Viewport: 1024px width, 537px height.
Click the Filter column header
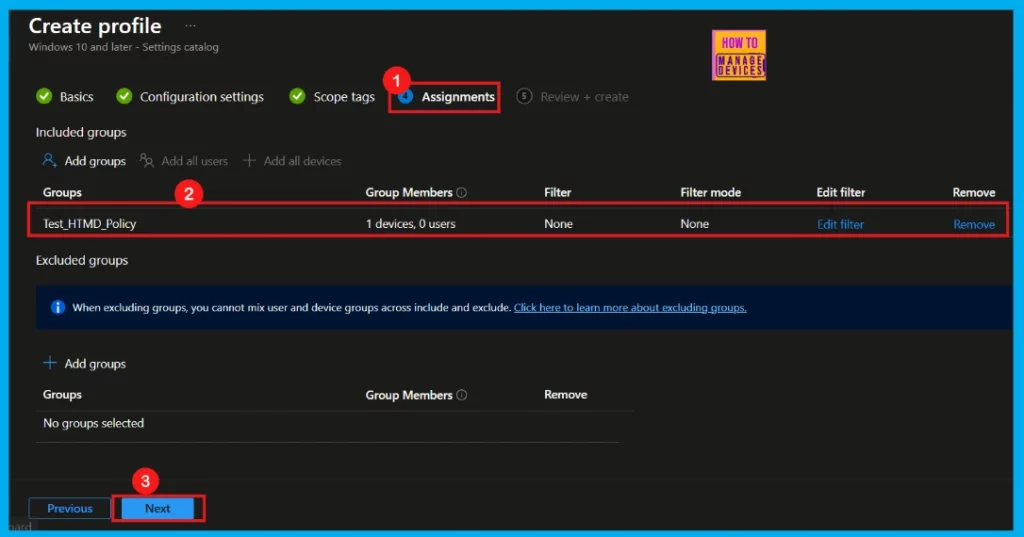pyautogui.click(x=558, y=192)
